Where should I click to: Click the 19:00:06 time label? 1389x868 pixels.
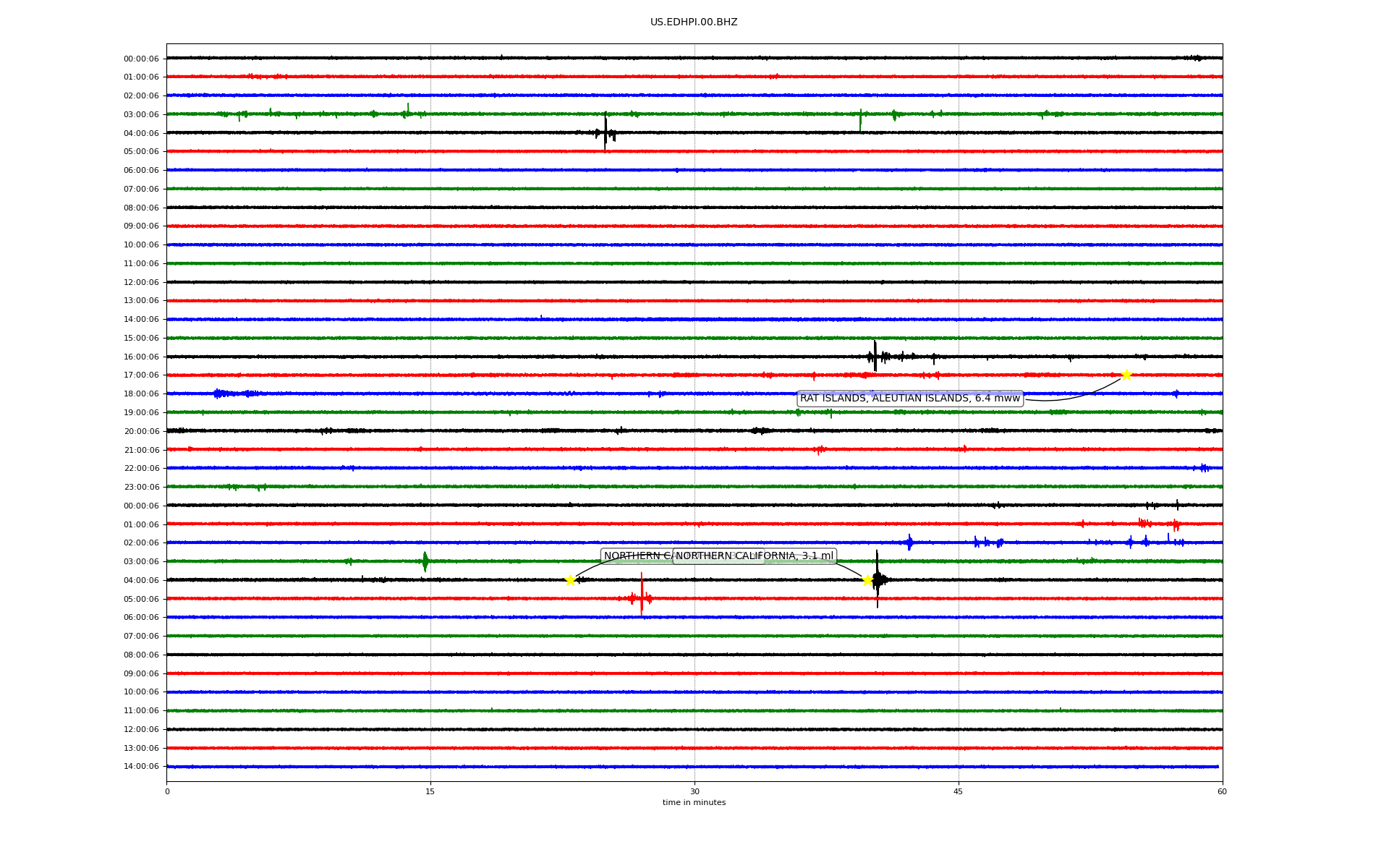[141, 413]
